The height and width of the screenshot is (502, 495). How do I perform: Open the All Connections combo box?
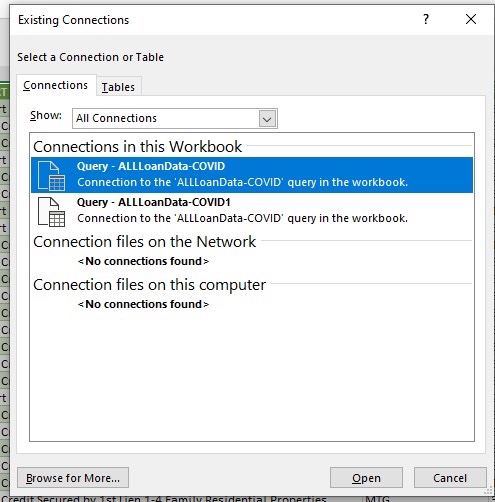(x=175, y=119)
